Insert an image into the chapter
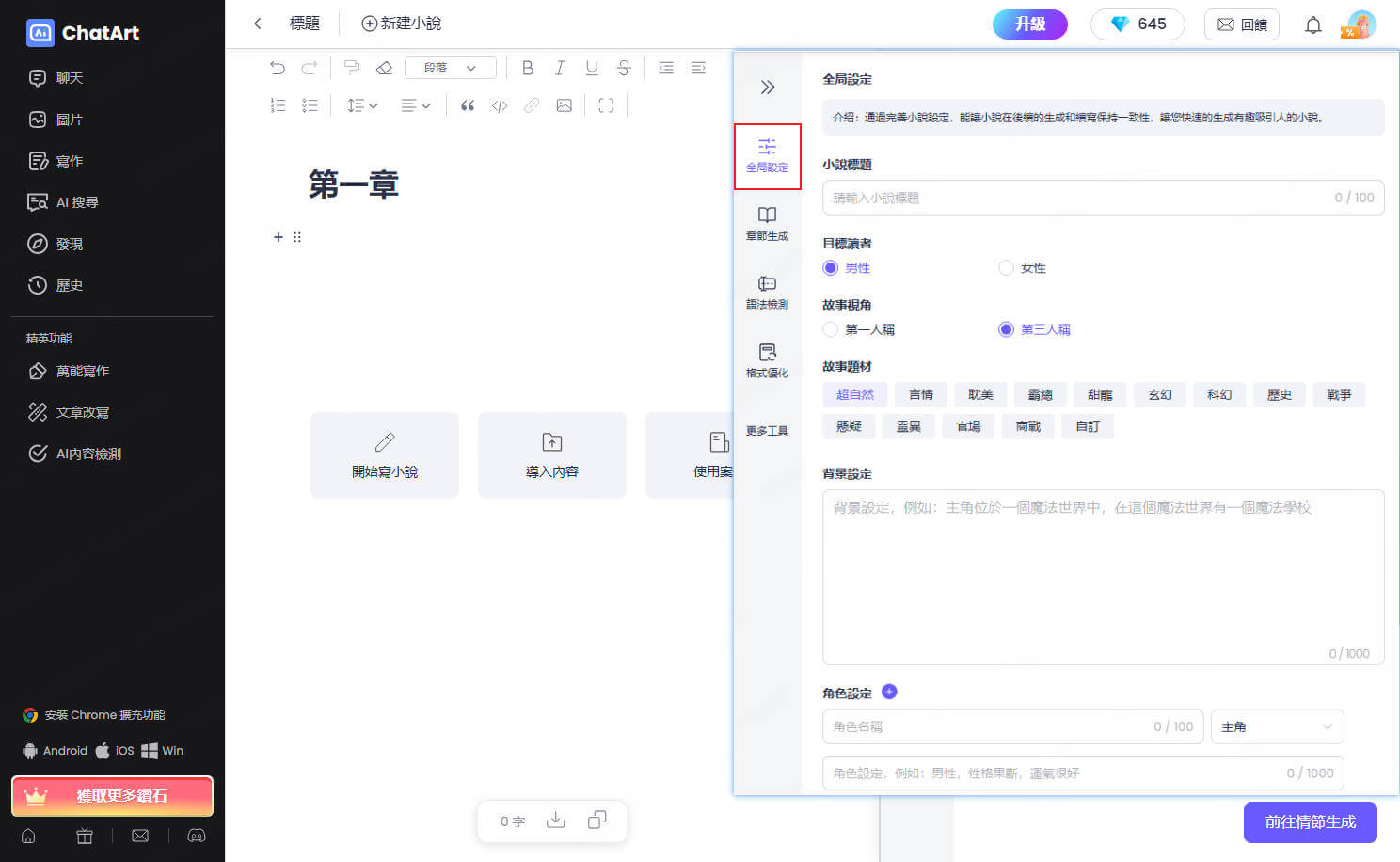Image resolution: width=1400 pixels, height=862 pixels. pyautogui.click(x=564, y=105)
